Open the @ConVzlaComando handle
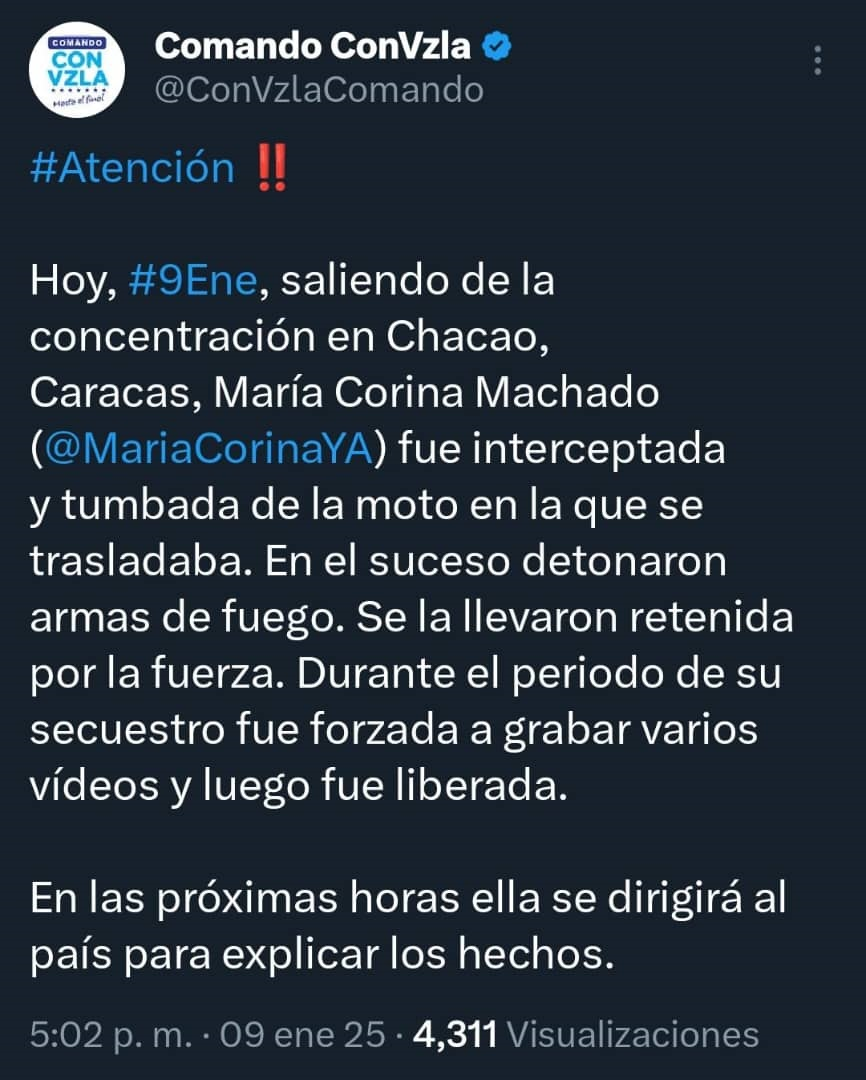 pyautogui.click(x=319, y=90)
